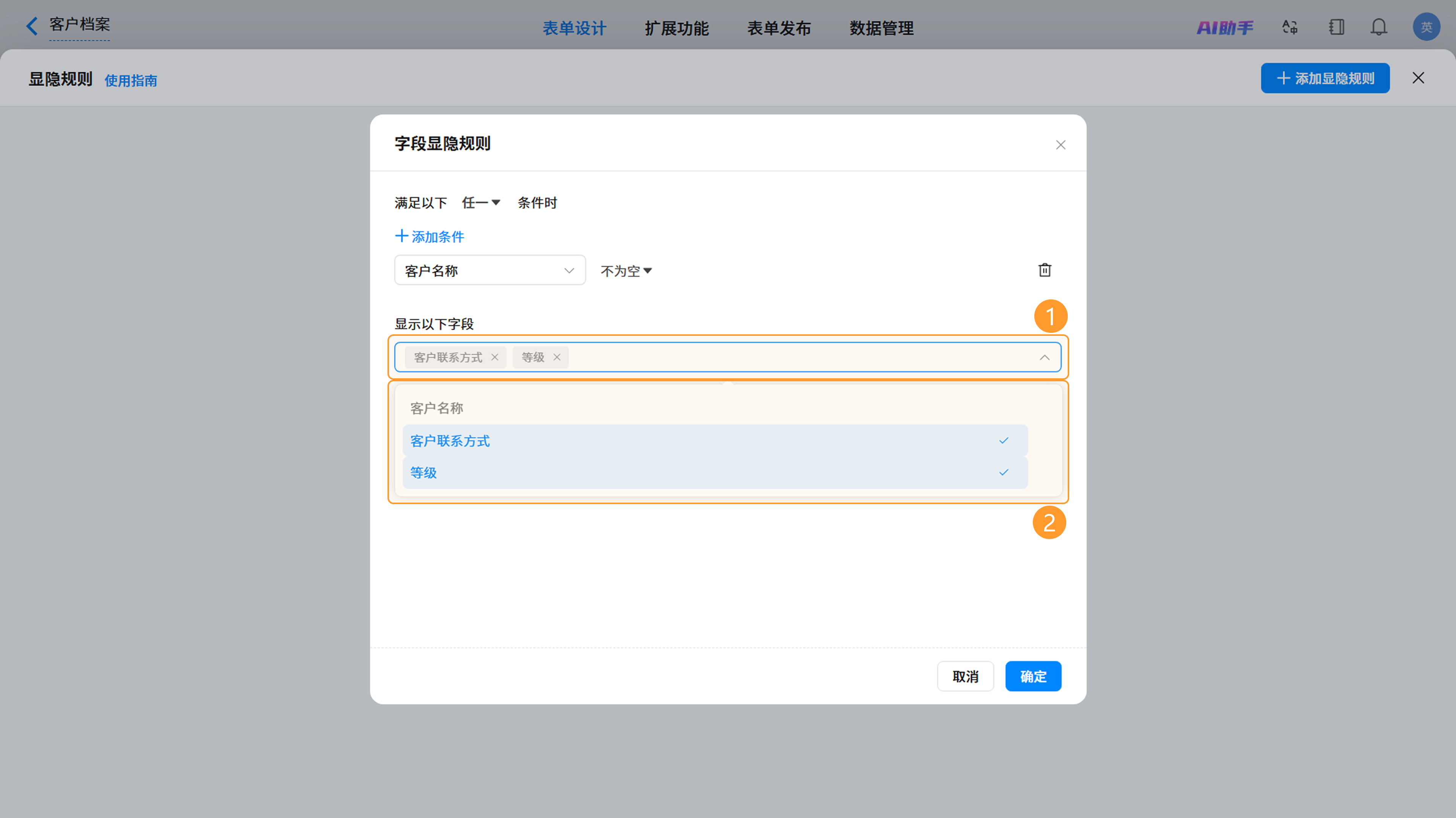This screenshot has height=818, width=1456.
Task: Click the 添加显隐规则 button
Action: (1325, 78)
